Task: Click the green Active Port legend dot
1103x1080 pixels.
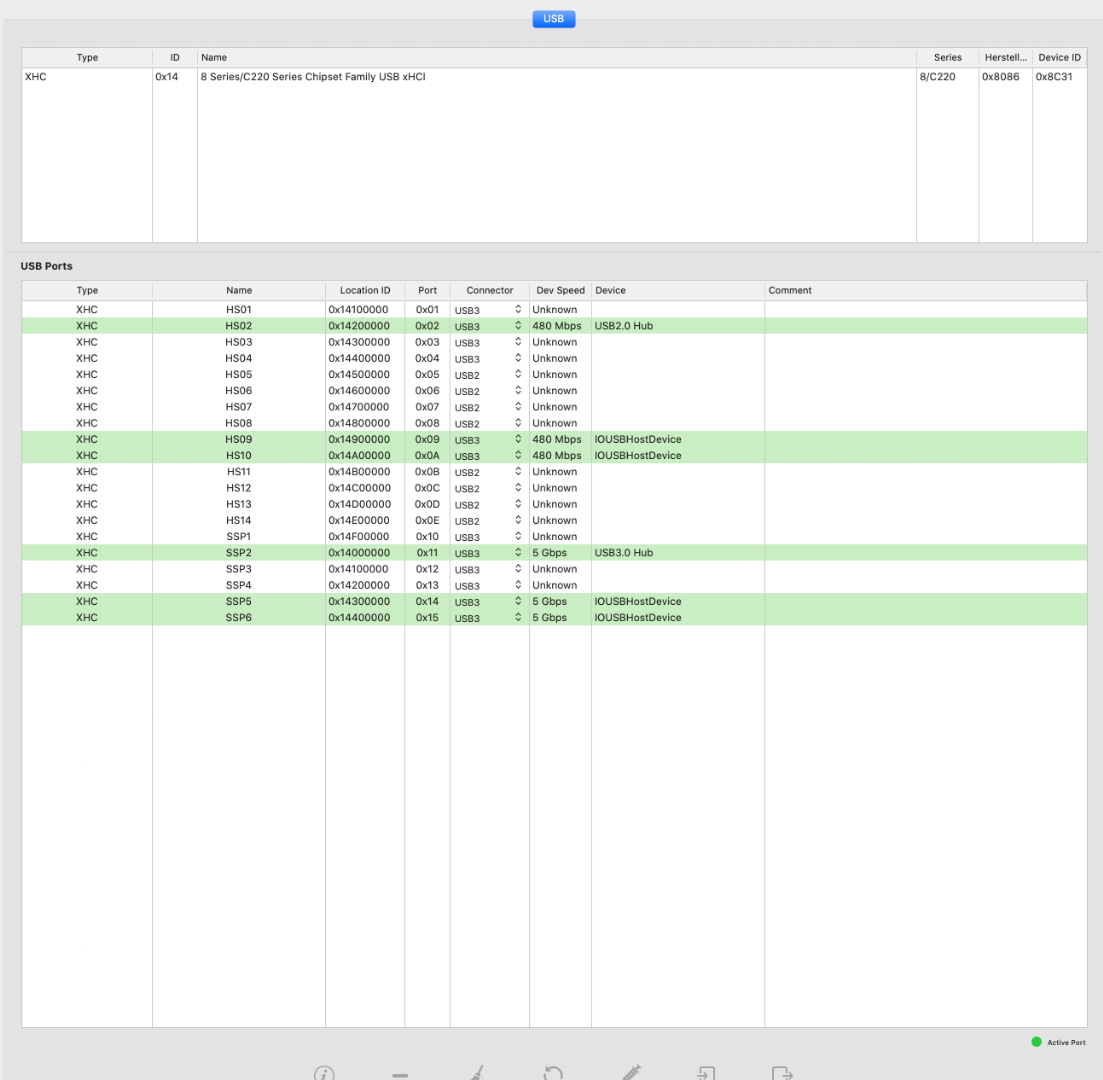Action: coord(1036,1042)
